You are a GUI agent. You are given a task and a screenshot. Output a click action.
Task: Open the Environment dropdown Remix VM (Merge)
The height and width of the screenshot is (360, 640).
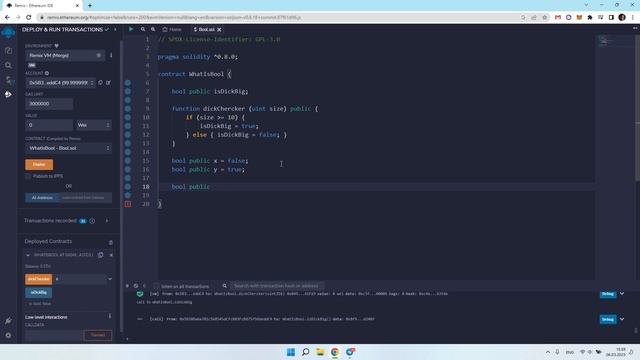point(64,55)
